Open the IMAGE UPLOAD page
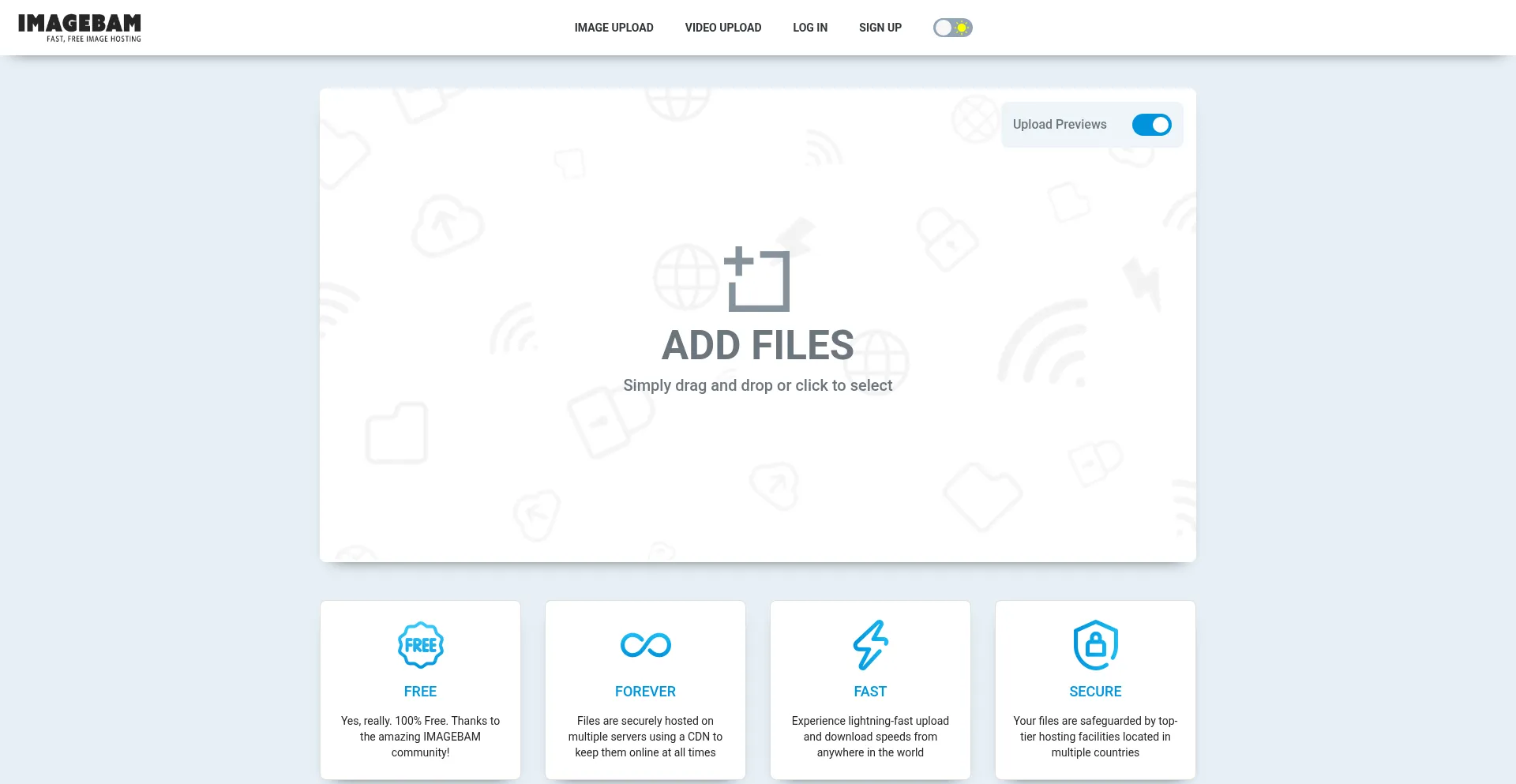 coord(614,28)
